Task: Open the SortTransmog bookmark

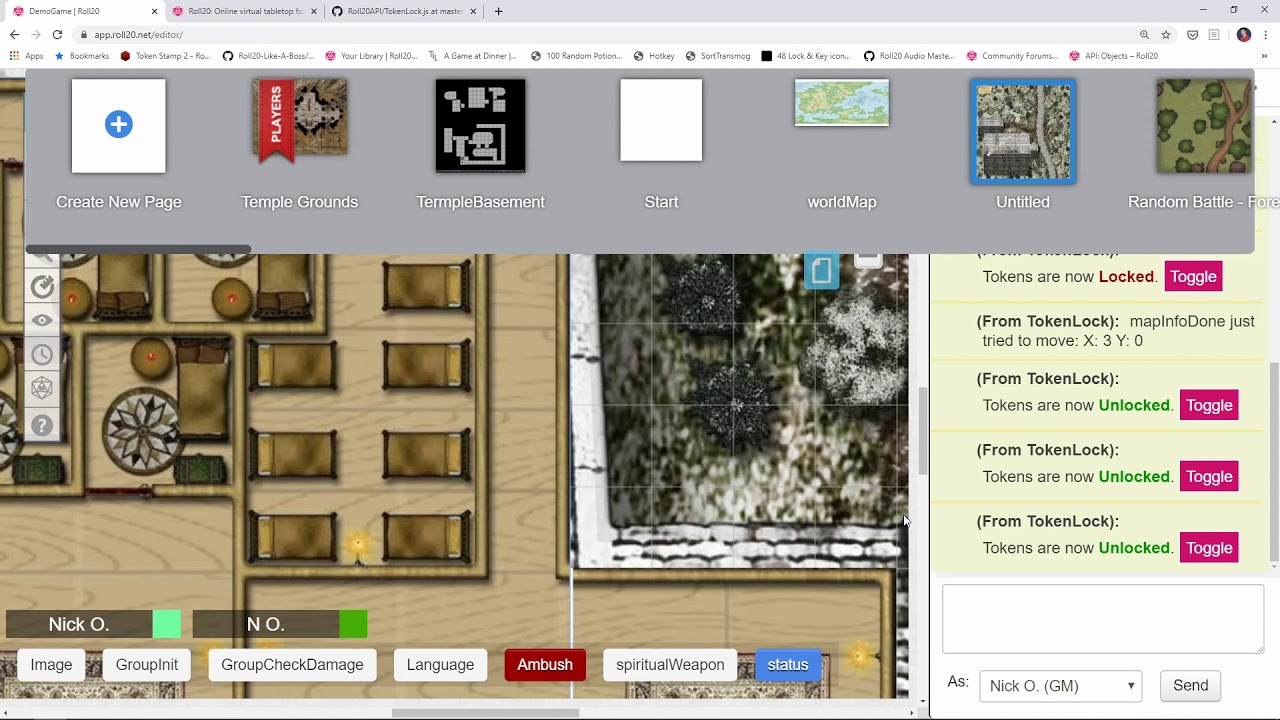Action: tap(718, 56)
